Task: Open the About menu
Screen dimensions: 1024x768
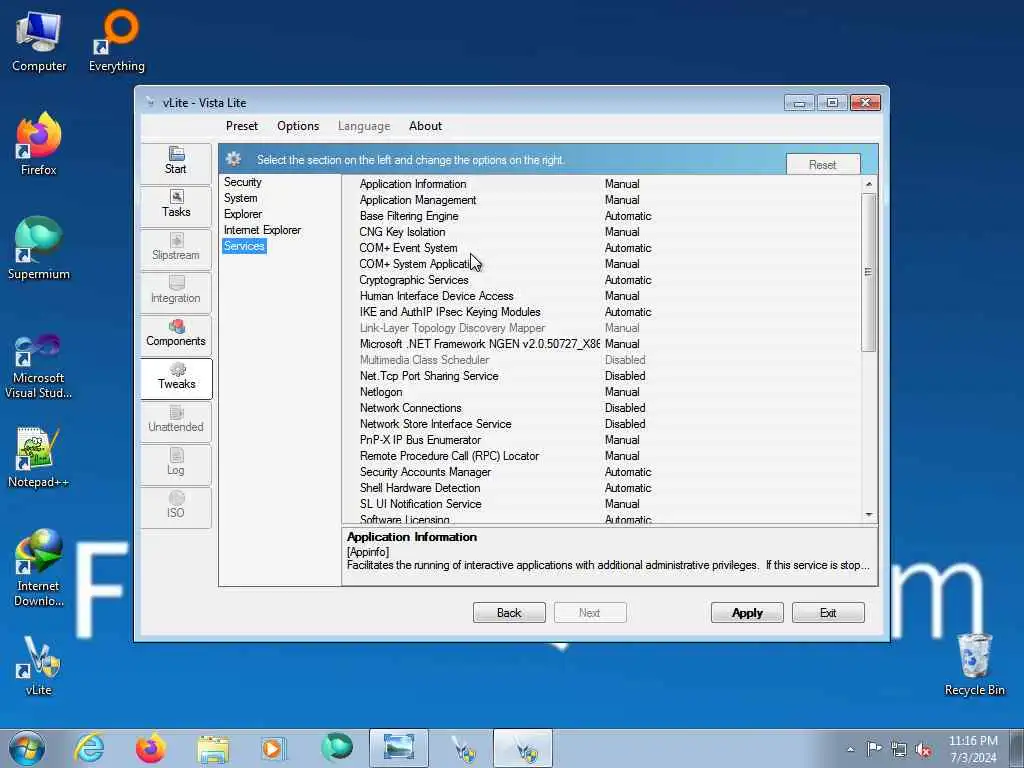Action: tap(425, 126)
